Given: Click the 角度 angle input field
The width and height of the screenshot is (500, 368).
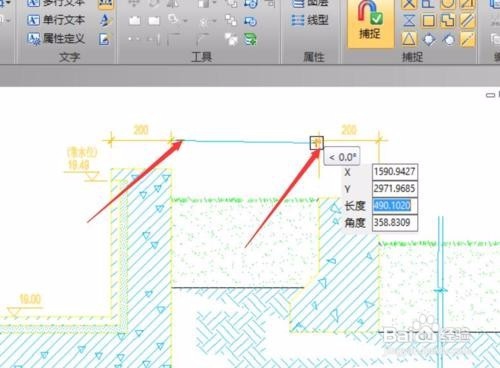Looking at the screenshot, I should coord(395,222).
